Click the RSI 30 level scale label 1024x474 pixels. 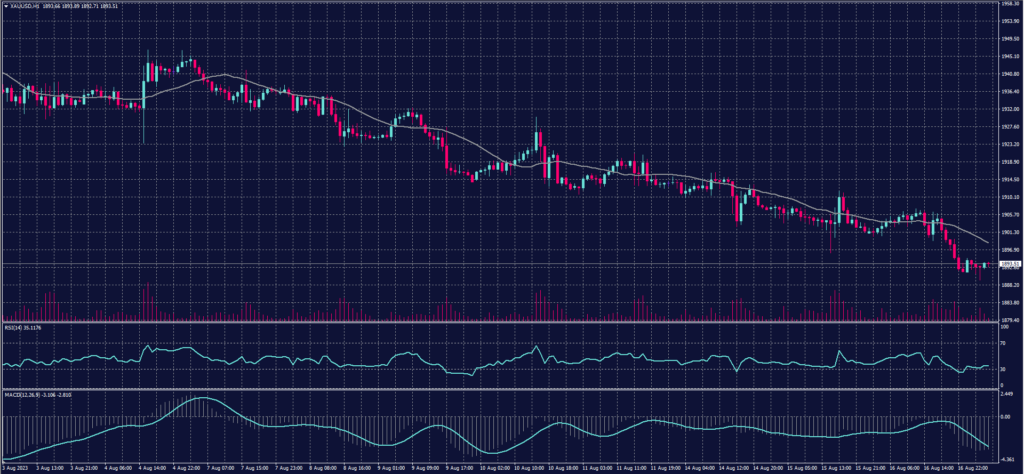[1000, 368]
